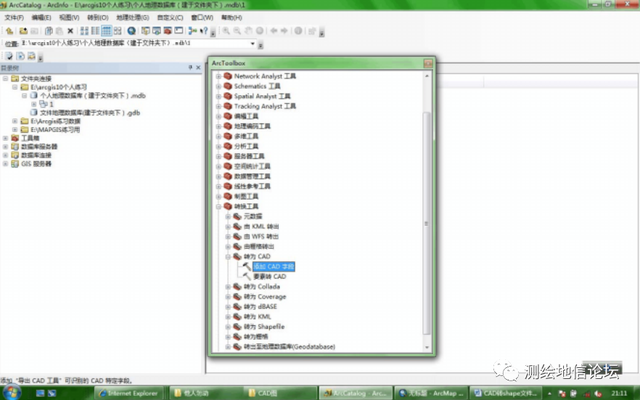Click the What's This help icon
The width and height of the screenshot is (640, 400).
[204, 31]
